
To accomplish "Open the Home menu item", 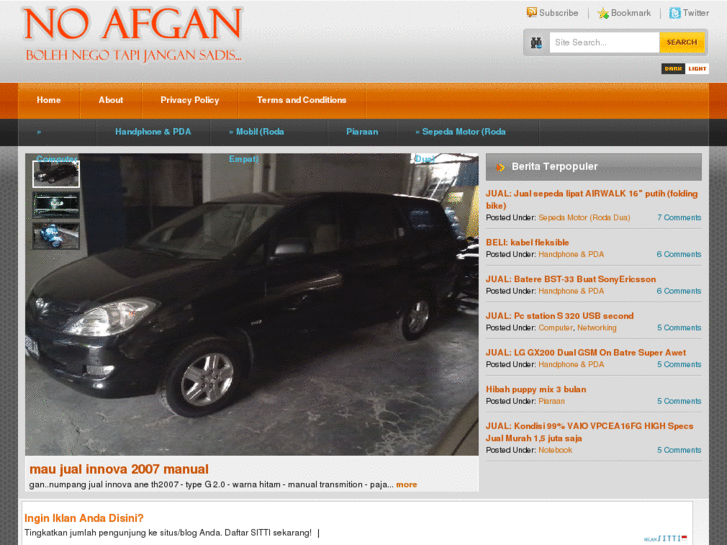I will (x=49, y=100).
